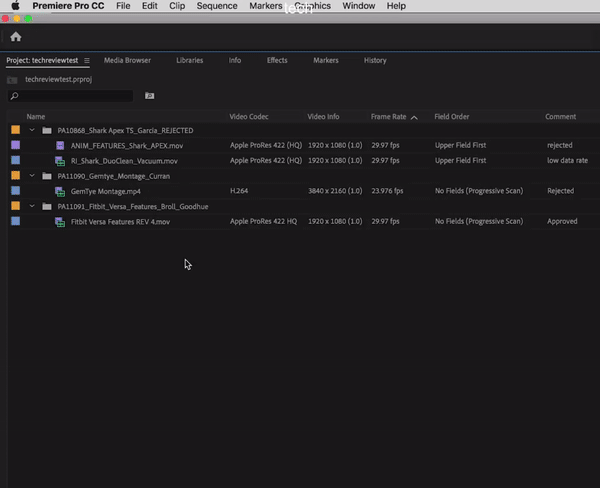Open the Markers menu in menu bar

point(266,6)
